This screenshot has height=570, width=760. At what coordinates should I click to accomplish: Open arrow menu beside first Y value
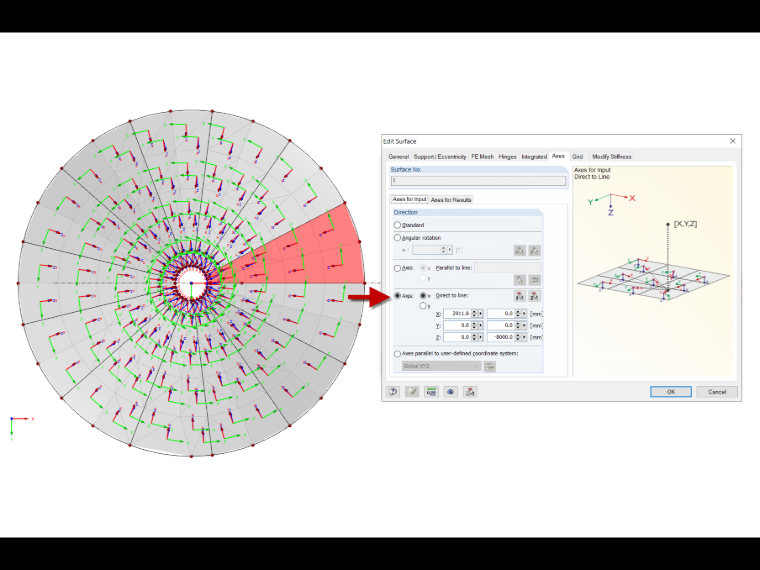pyautogui.click(x=481, y=325)
